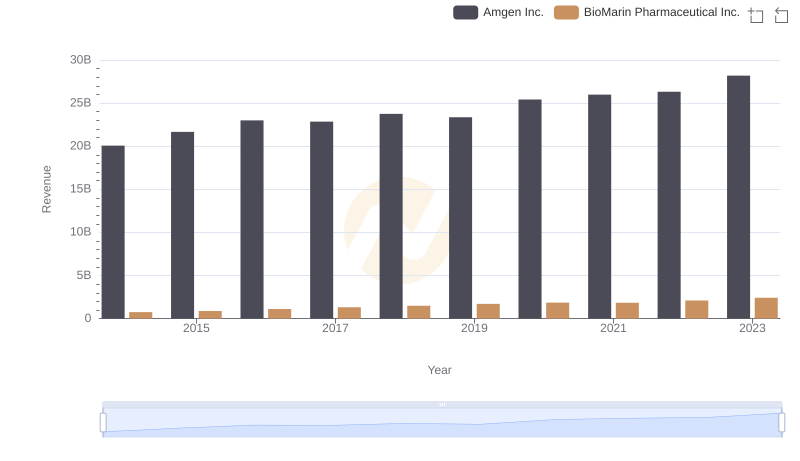Image resolution: width=800 pixels, height=461 pixels.
Task: Click the top grip bar of the zoom slider
Action: coord(442,404)
